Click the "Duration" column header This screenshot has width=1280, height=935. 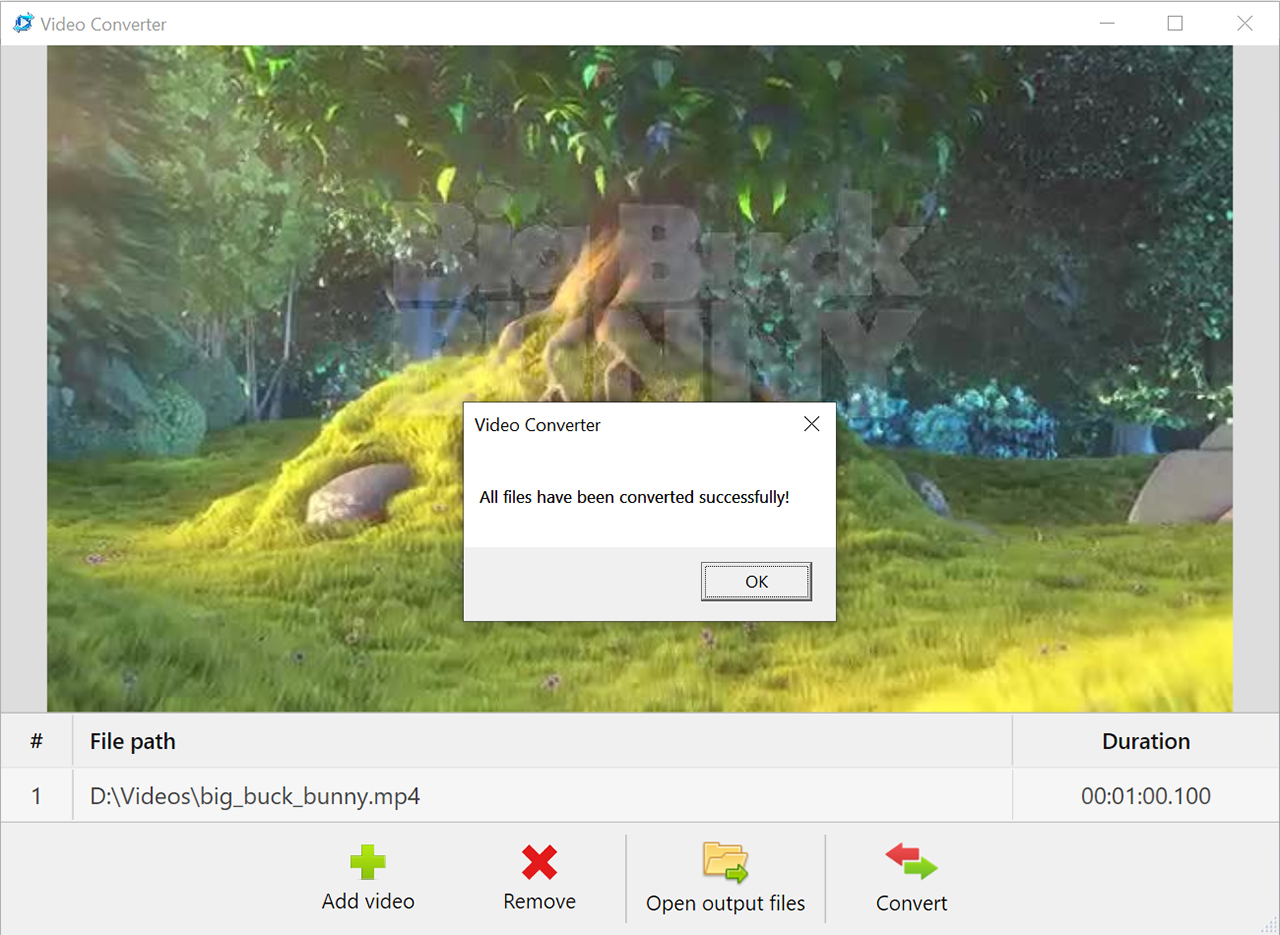coord(1145,741)
